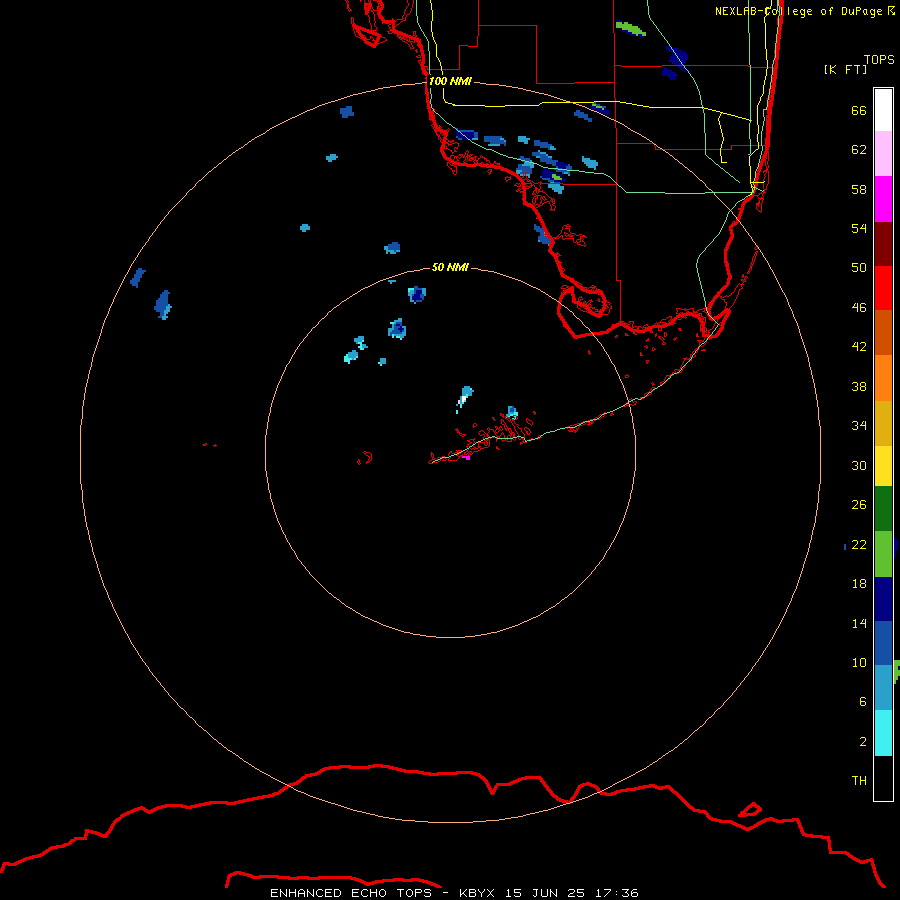The width and height of the screenshot is (900, 900).
Task: Click the large green echo at the map's top
Action: tap(630, 28)
